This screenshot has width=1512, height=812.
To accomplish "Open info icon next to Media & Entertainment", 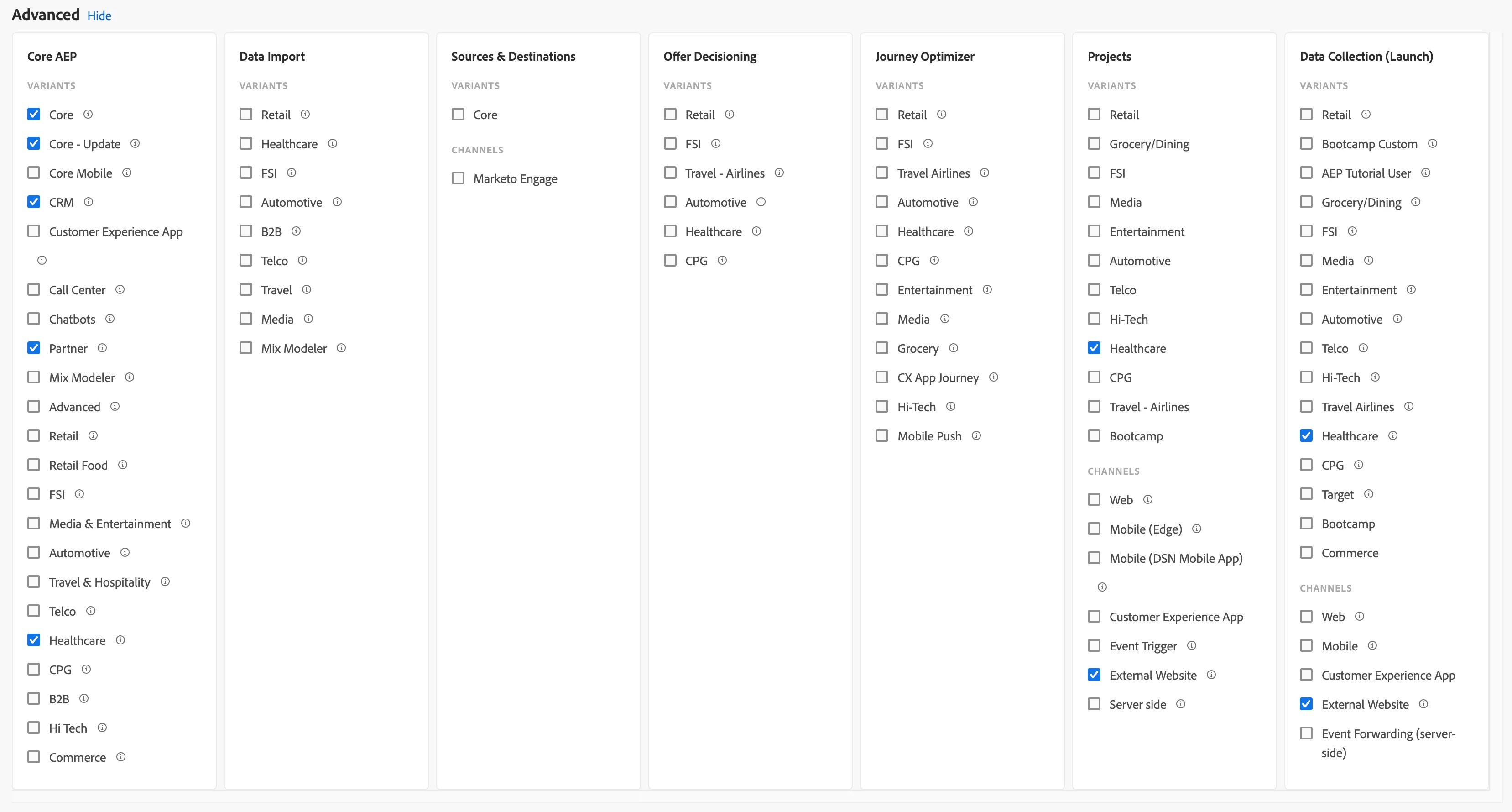I will coord(186,523).
